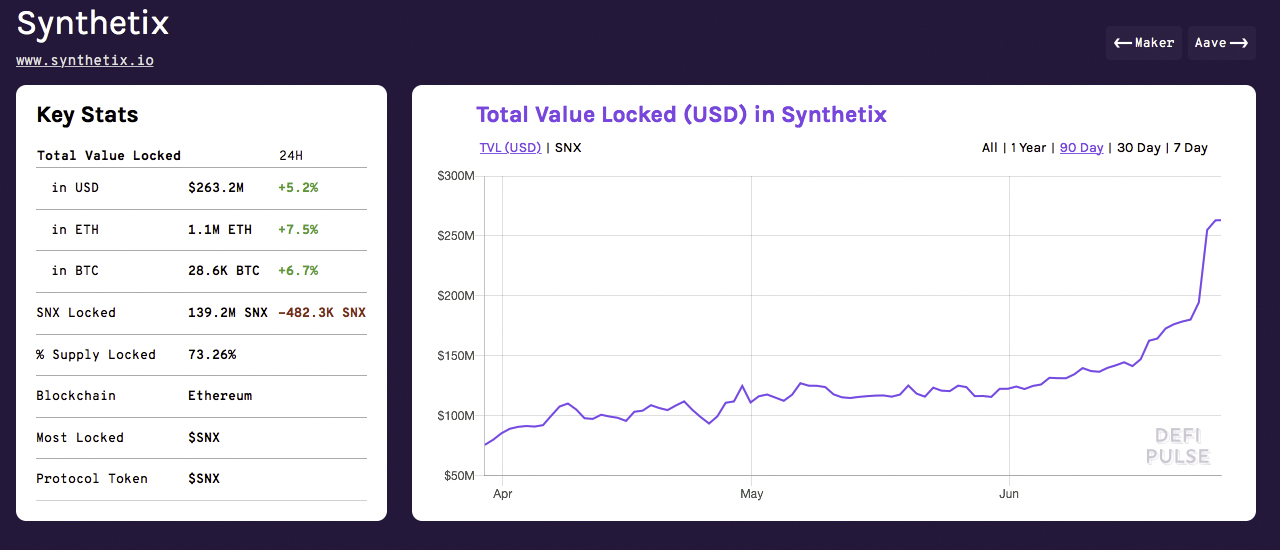This screenshot has width=1280, height=550.
Task: Switch chart to TVL (USD)
Action: click(x=510, y=148)
